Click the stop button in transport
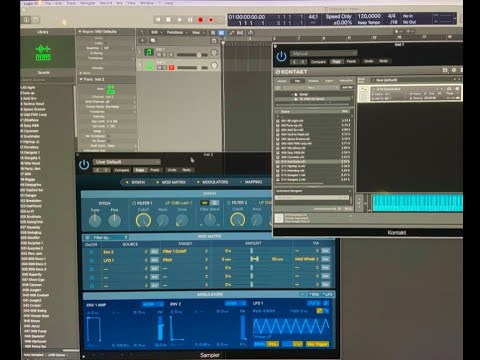The height and width of the screenshot is (360, 480). pos(168,20)
